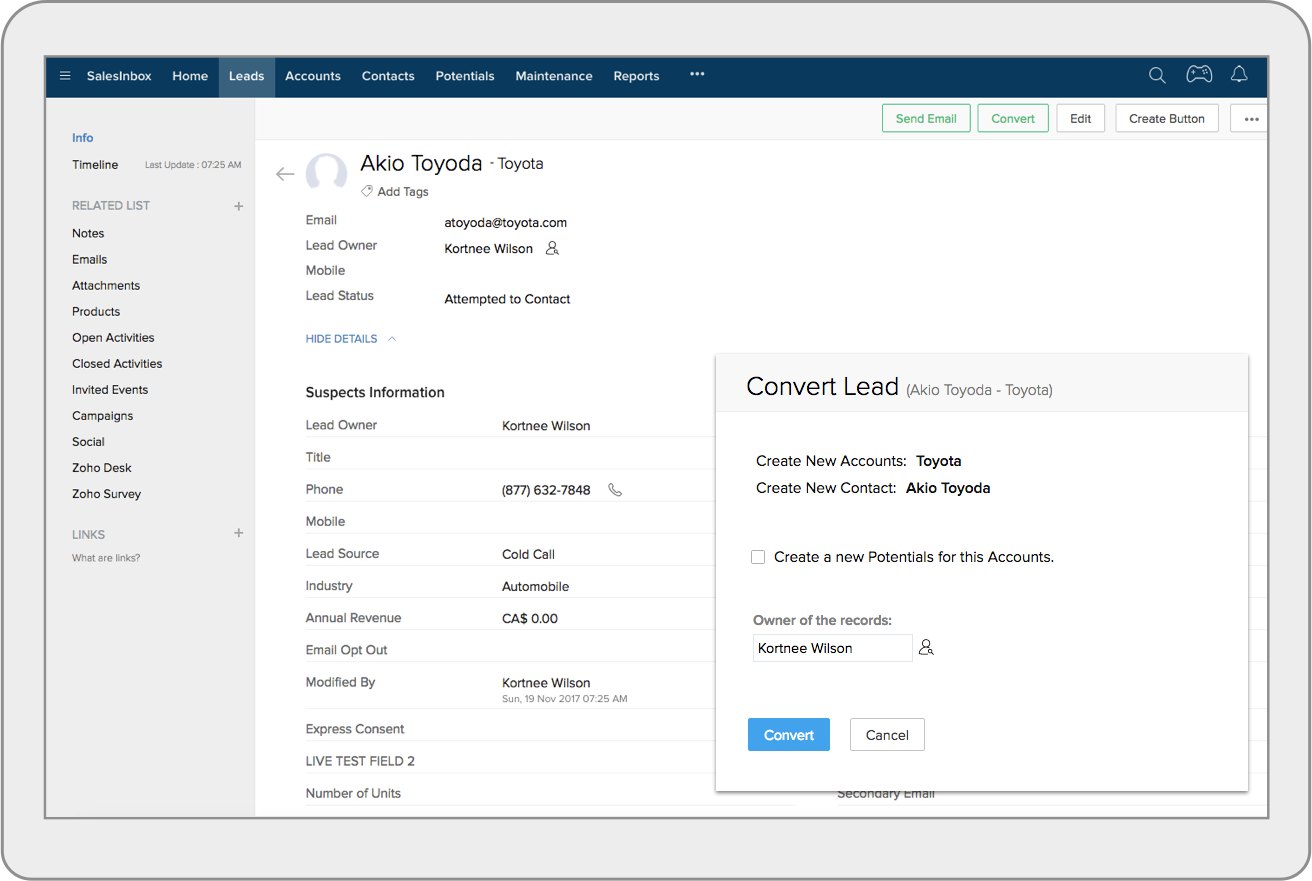Open Notes related list
This screenshot has width=1312, height=881.
click(x=88, y=233)
